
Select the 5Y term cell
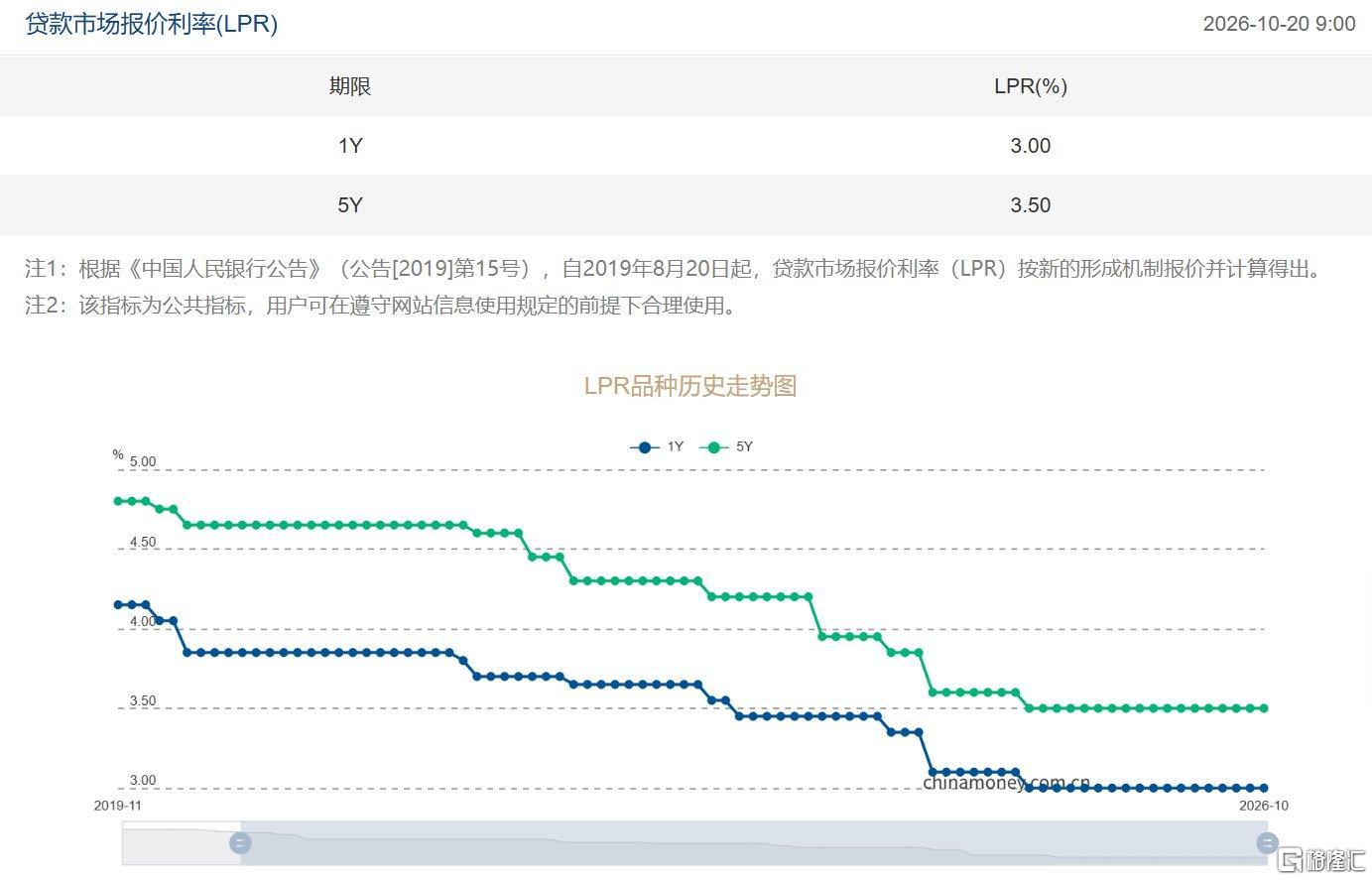click(x=350, y=205)
